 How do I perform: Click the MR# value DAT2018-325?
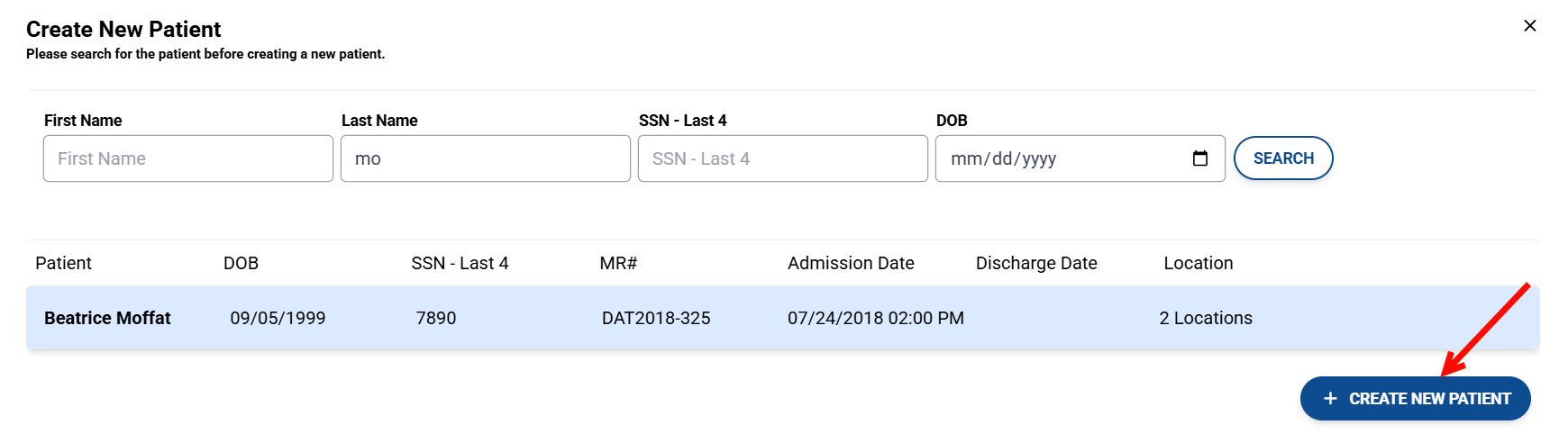click(656, 318)
